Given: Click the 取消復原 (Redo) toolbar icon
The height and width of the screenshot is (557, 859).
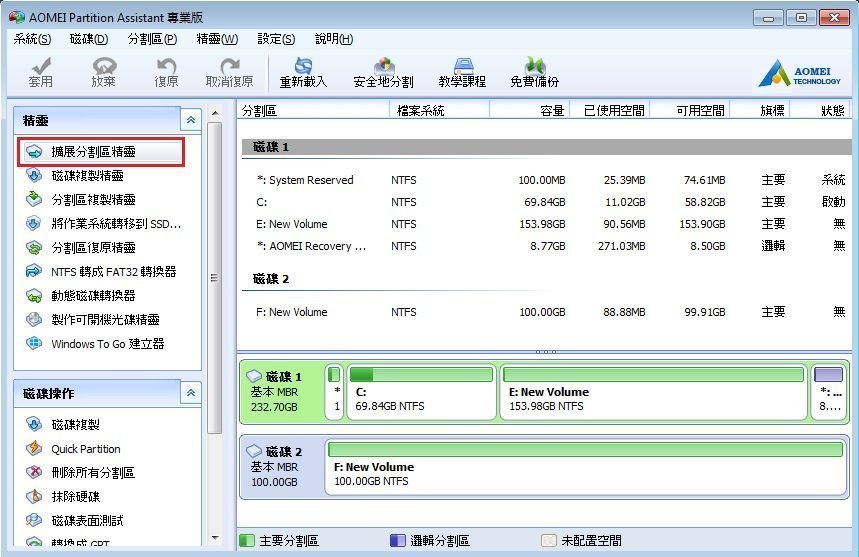Looking at the screenshot, I should 229,72.
